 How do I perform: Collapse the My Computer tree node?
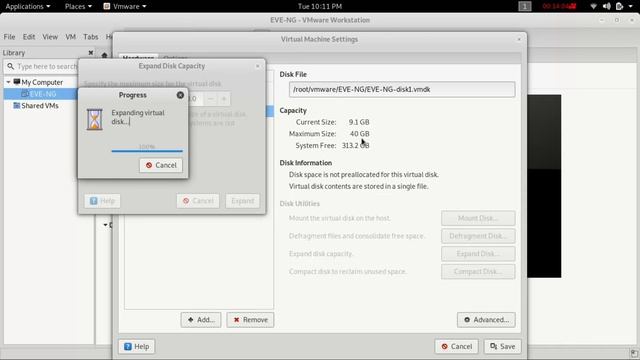8,82
